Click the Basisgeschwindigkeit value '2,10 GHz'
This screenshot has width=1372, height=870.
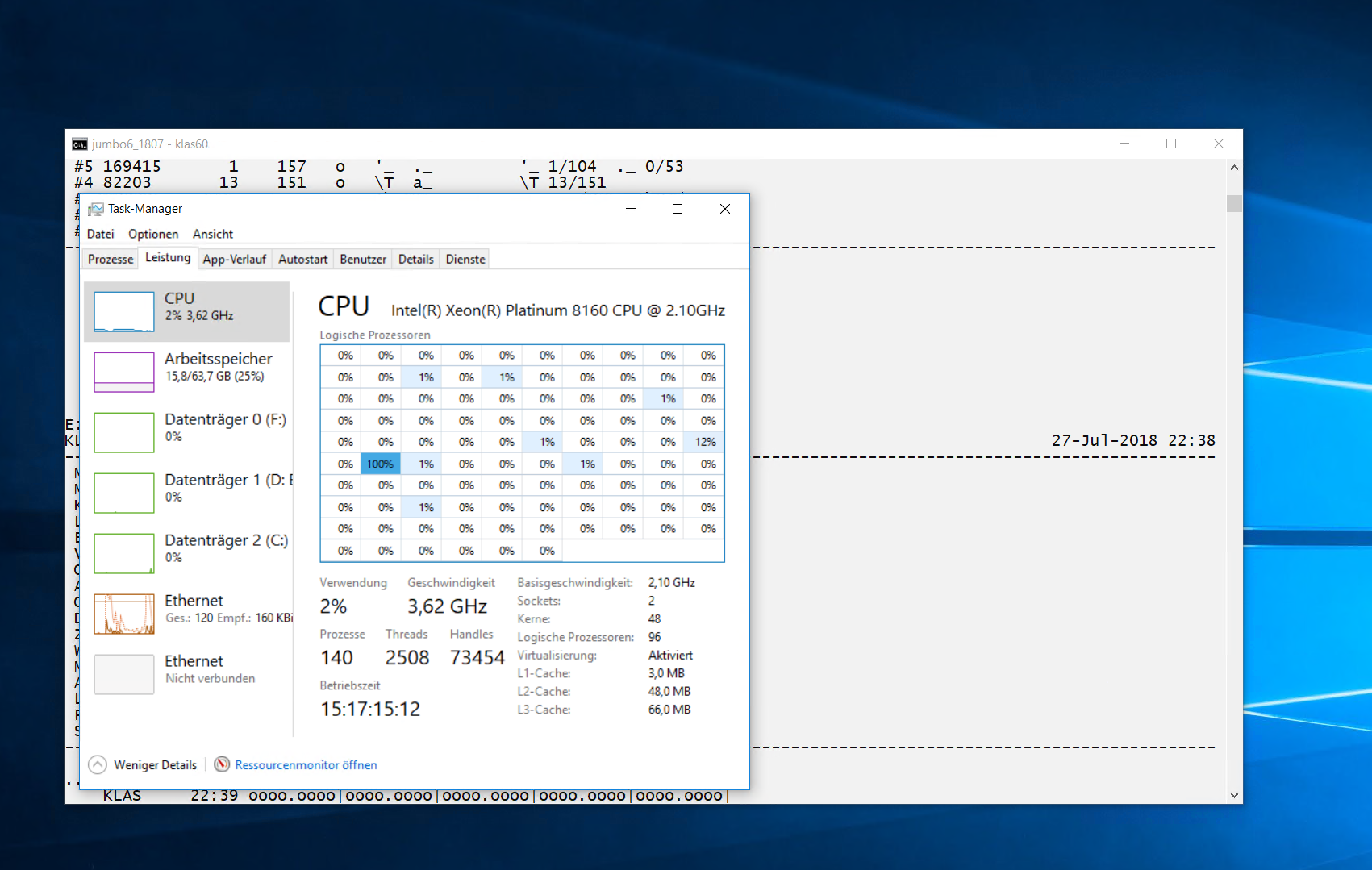point(672,583)
